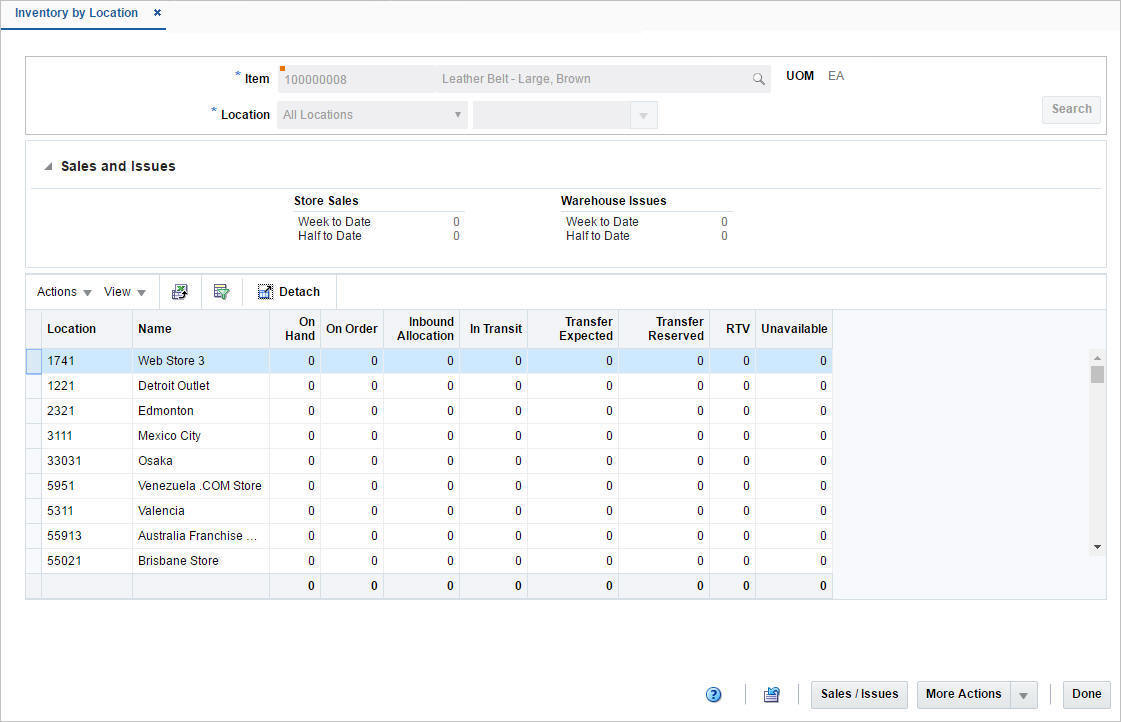Click the Detach chart icon
Viewport: 1121px width, 722px height.
click(263, 291)
